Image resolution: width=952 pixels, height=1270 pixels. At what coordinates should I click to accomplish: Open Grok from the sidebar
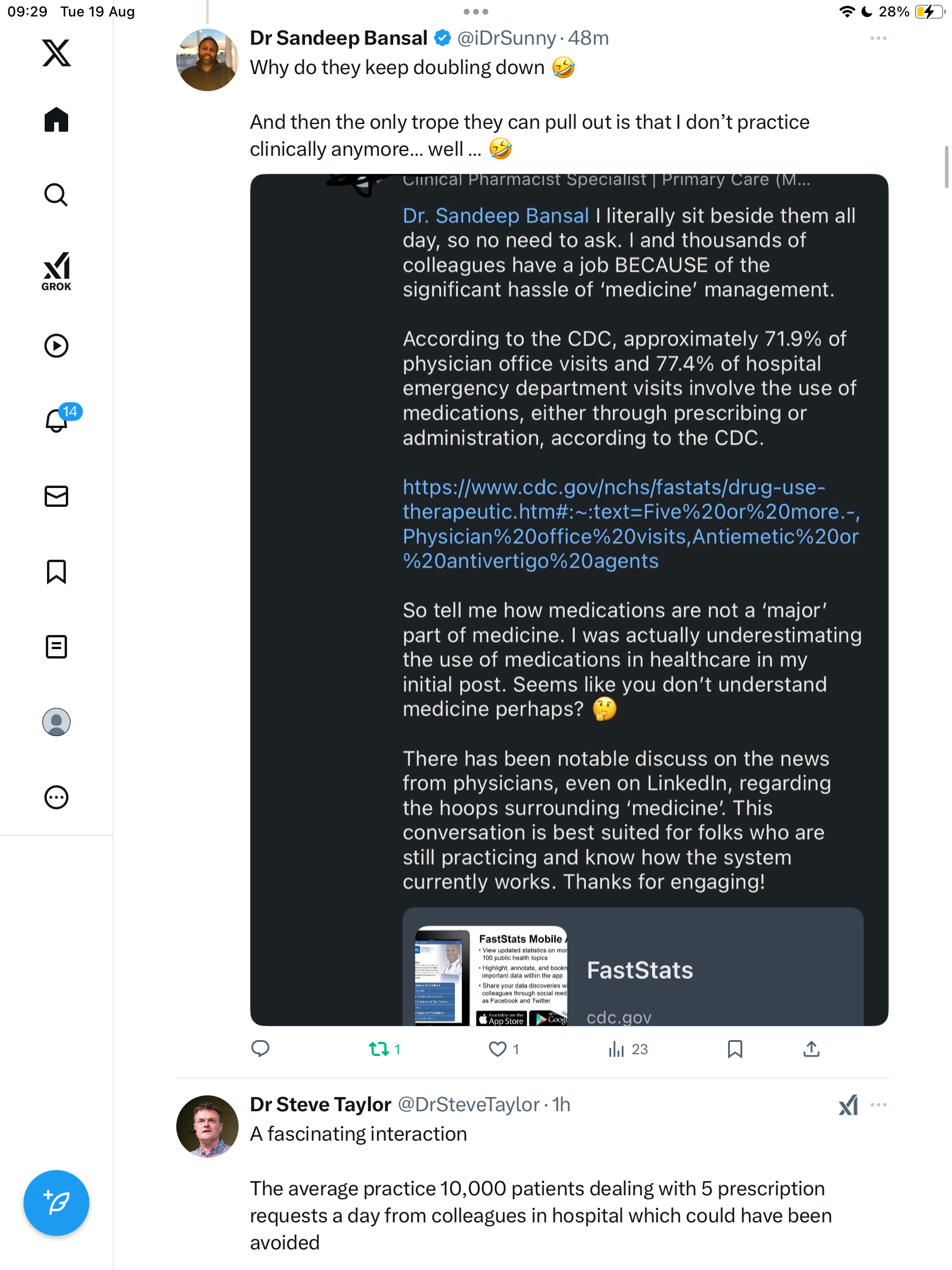[x=56, y=272]
